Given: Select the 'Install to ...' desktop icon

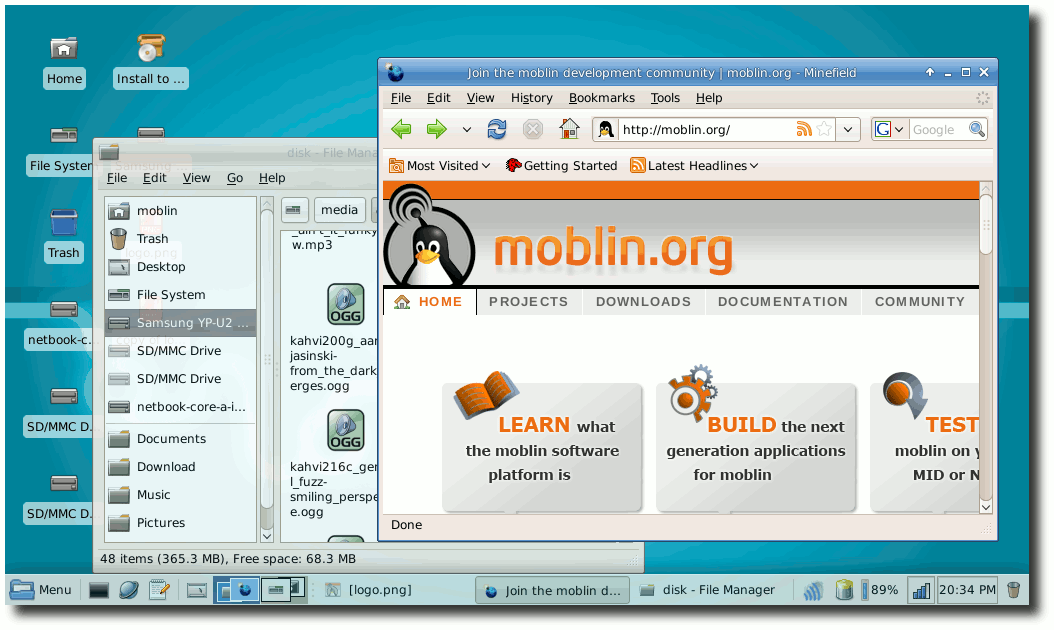Looking at the screenshot, I should point(151,62).
